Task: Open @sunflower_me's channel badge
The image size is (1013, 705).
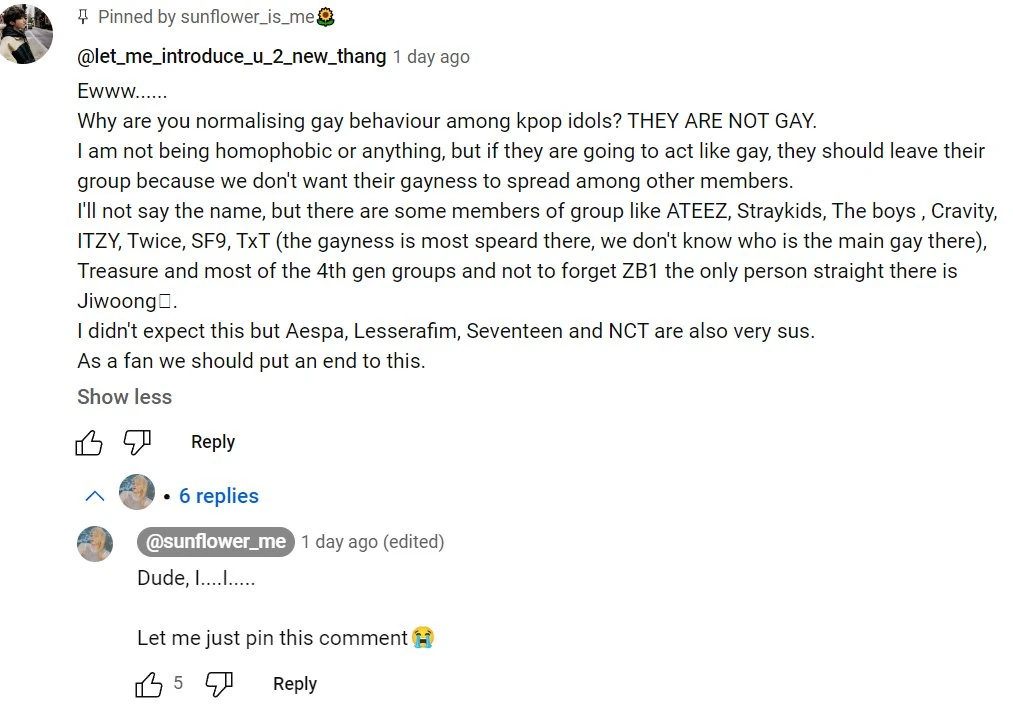Action: [x=215, y=541]
